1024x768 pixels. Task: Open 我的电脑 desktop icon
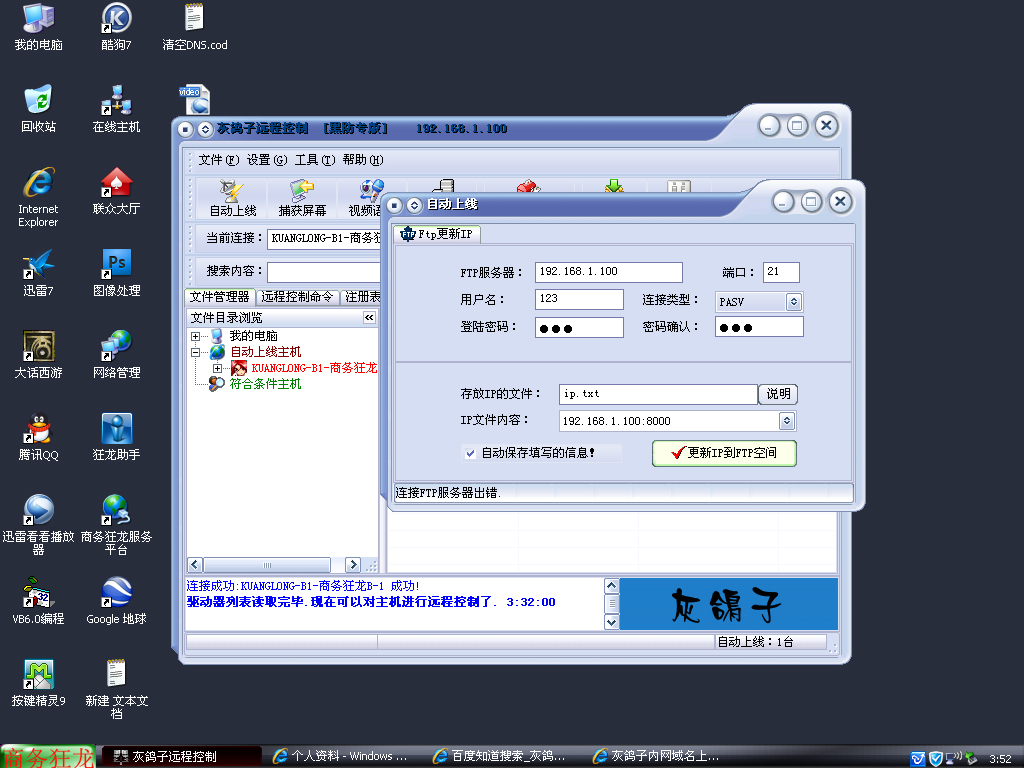tap(38, 26)
